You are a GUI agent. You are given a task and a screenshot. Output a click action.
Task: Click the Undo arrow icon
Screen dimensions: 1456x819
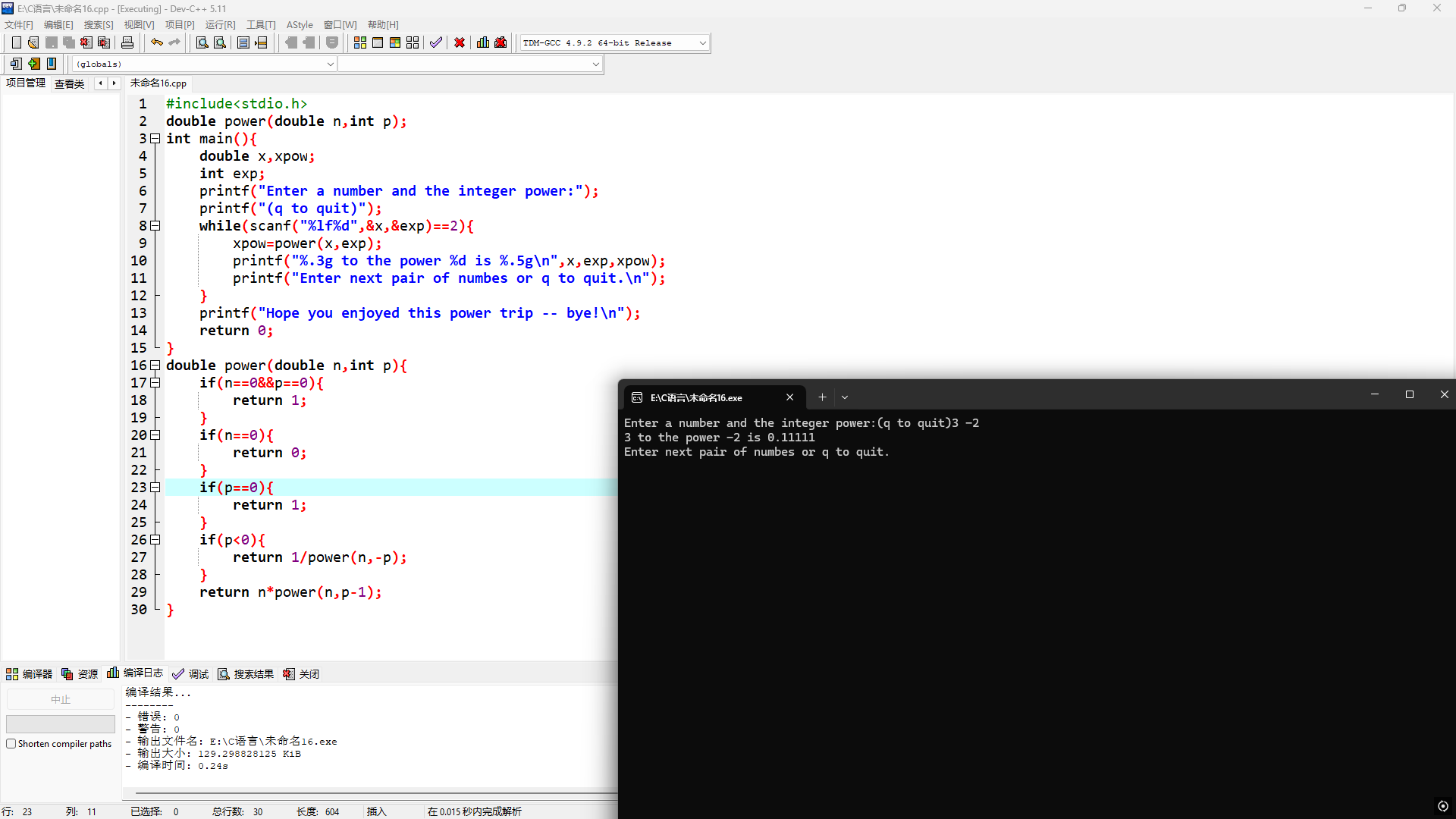coord(156,42)
